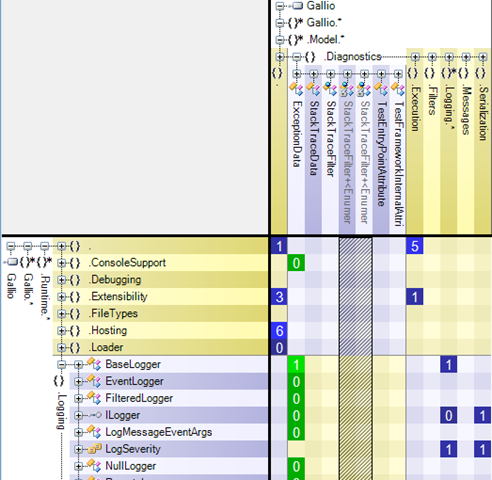Select the .Debugging namespace row
The width and height of the screenshot is (492, 480).
[x=161, y=280]
